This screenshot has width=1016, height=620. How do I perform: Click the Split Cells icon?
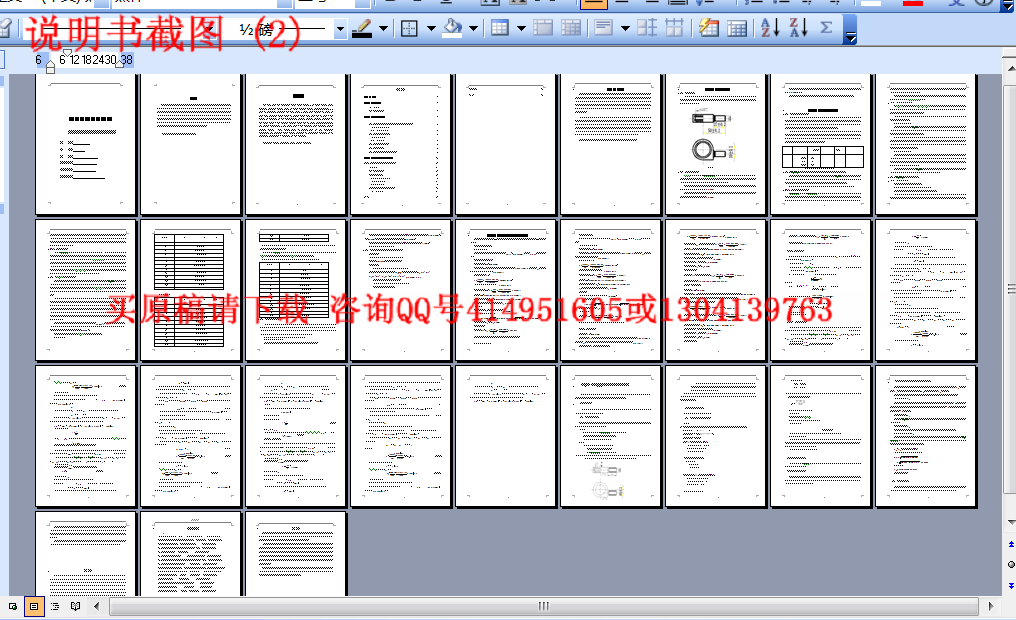pos(571,29)
